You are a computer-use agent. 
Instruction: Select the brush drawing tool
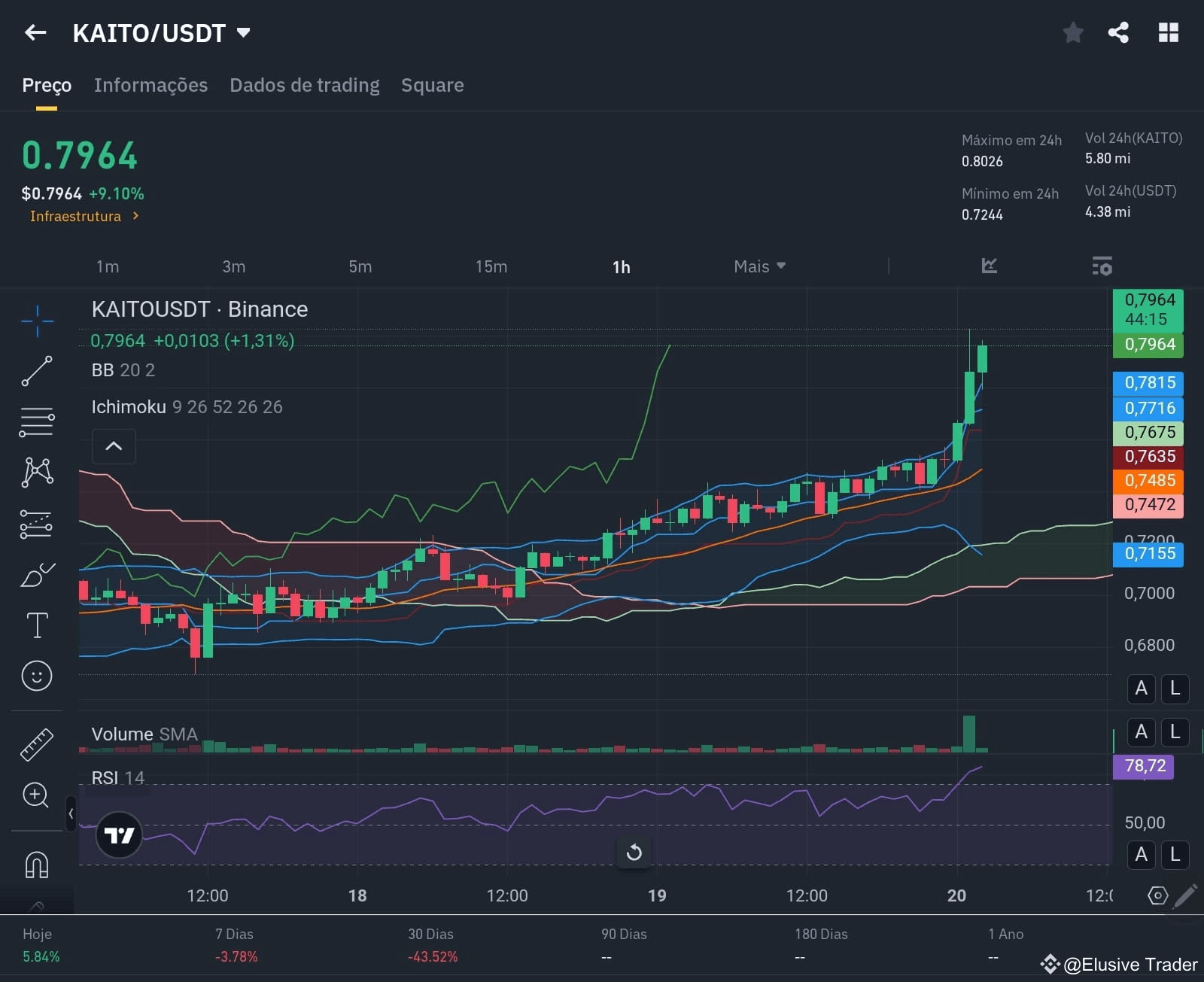pyautogui.click(x=37, y=575)
